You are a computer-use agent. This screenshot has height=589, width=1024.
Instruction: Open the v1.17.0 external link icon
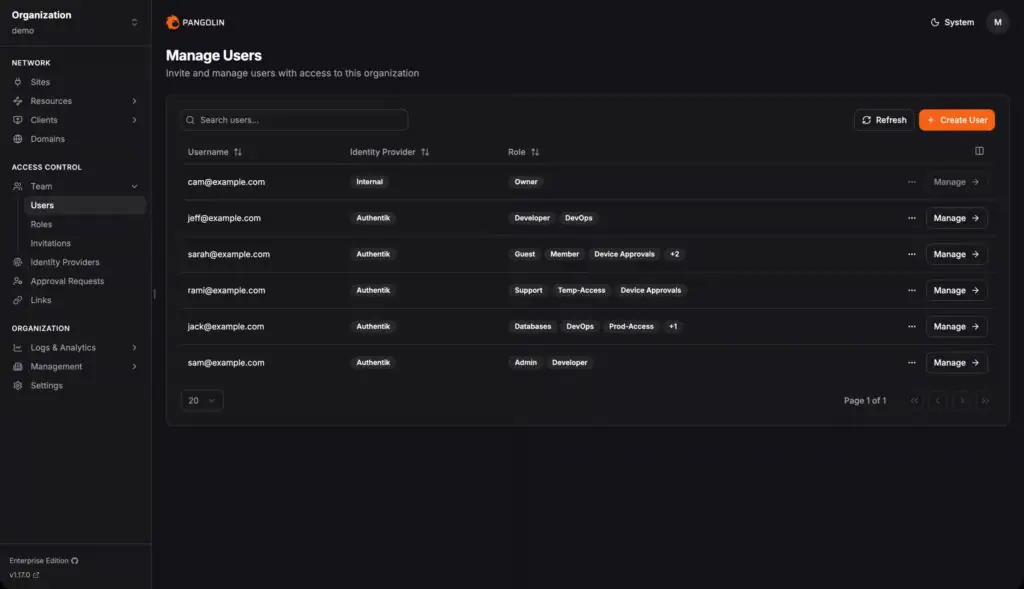[37, 575]
